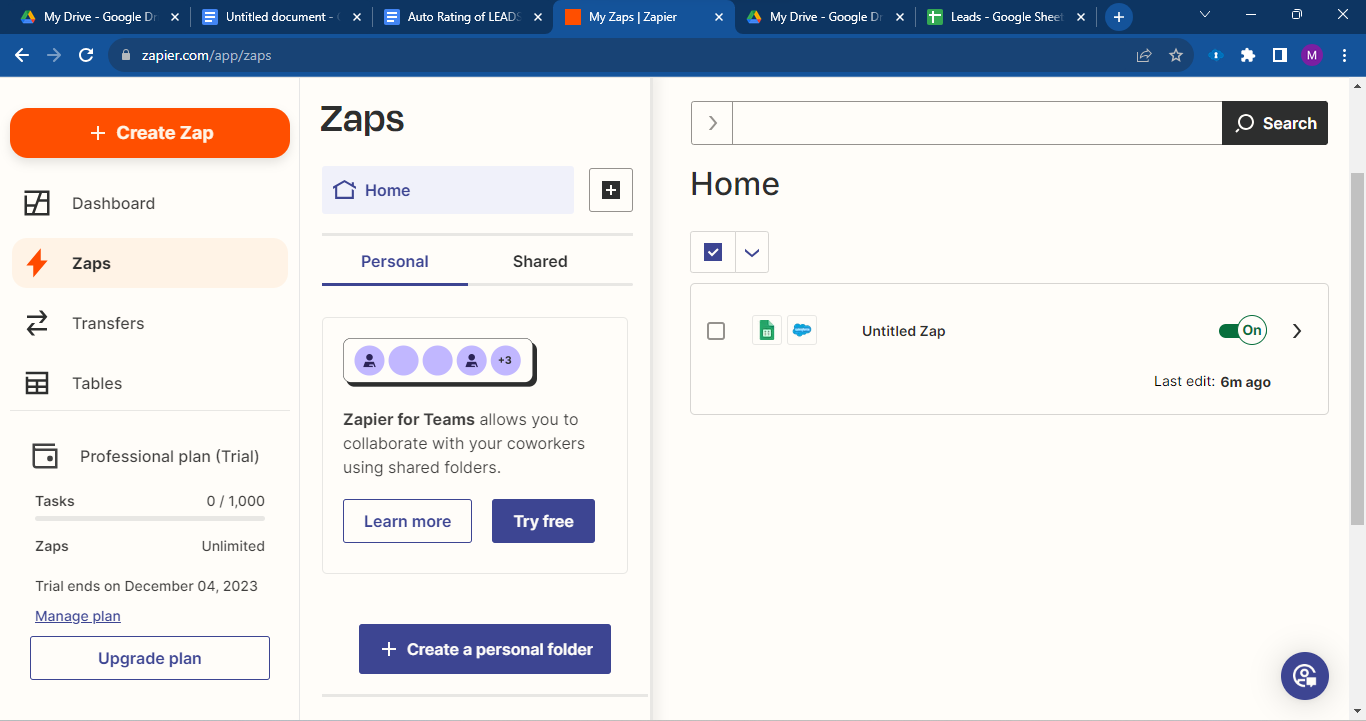Close the Leads Google Sheets tab
Image resolution: width=1366 pixels, height=721 pixels.
(x=1083, y=17)
